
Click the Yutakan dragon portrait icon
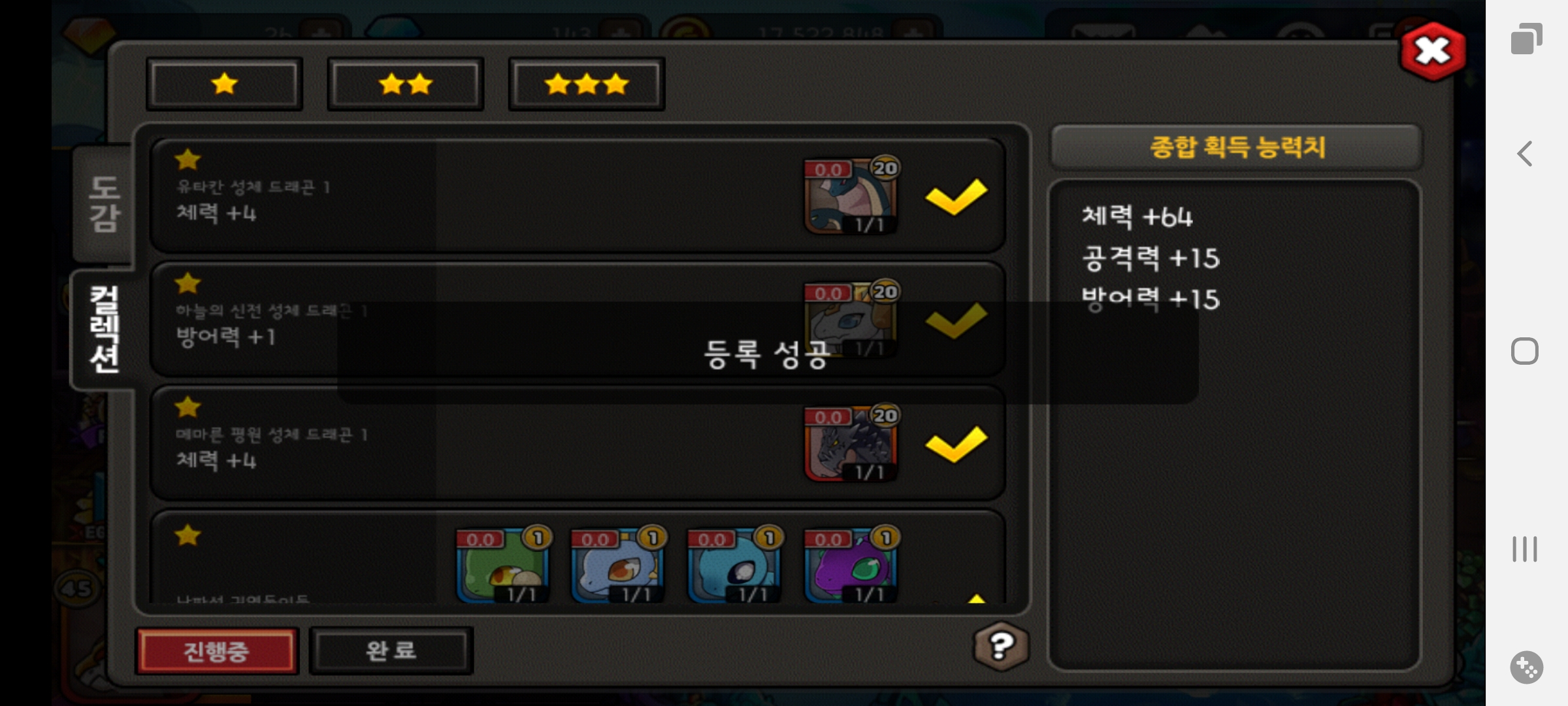point(851,196)
